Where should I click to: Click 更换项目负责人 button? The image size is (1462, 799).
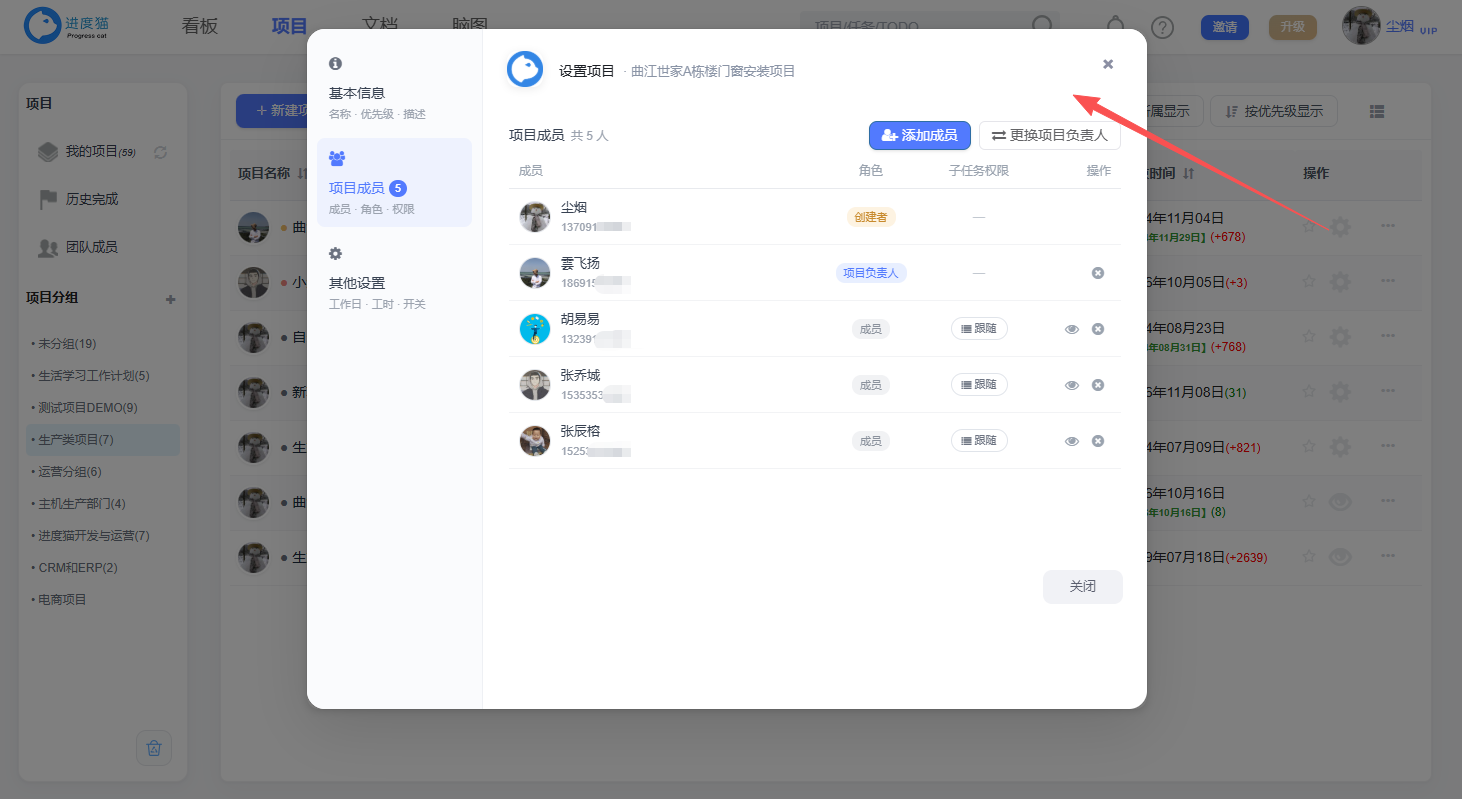(x=1050, y=135)
